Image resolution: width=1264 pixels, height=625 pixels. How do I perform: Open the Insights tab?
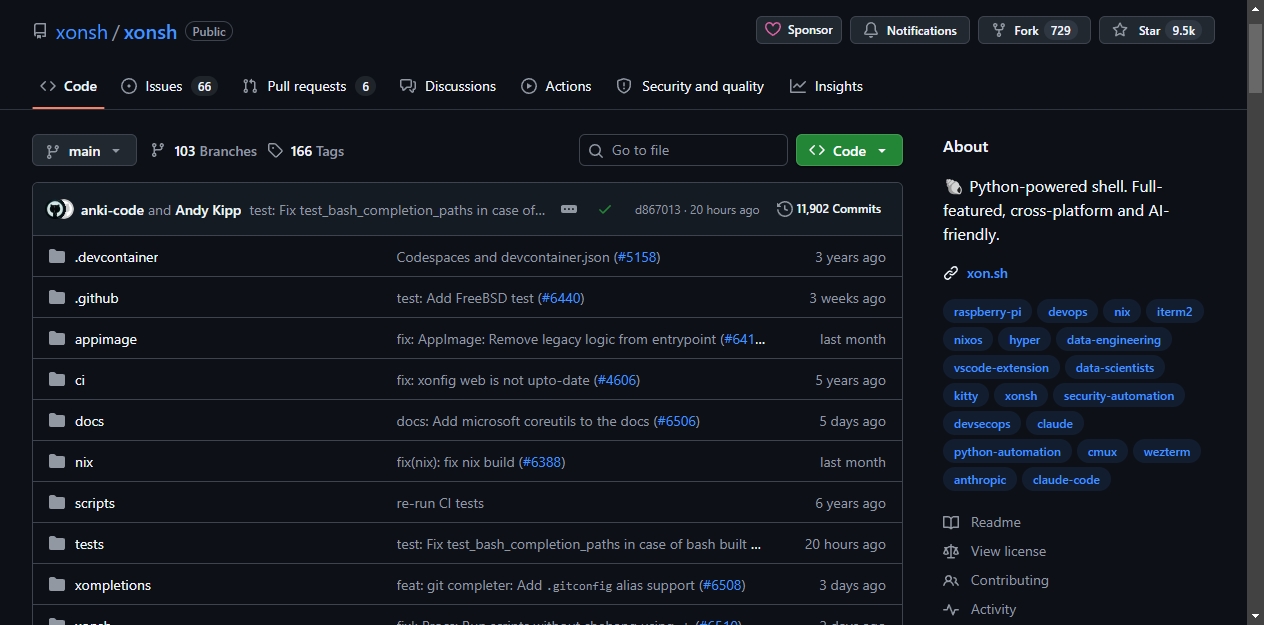tap(826, 86)
